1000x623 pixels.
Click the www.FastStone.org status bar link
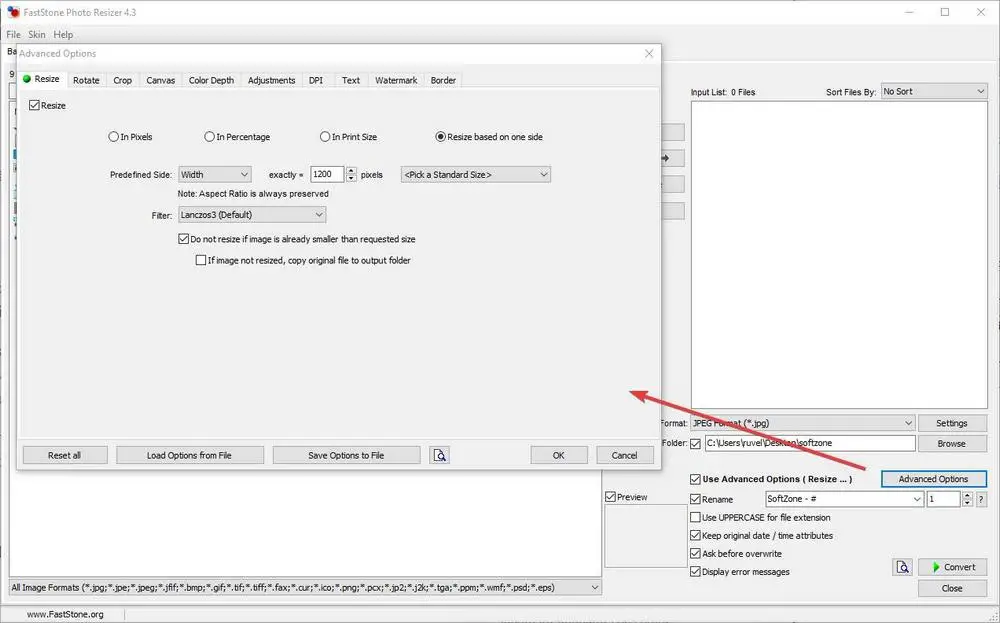65,615
